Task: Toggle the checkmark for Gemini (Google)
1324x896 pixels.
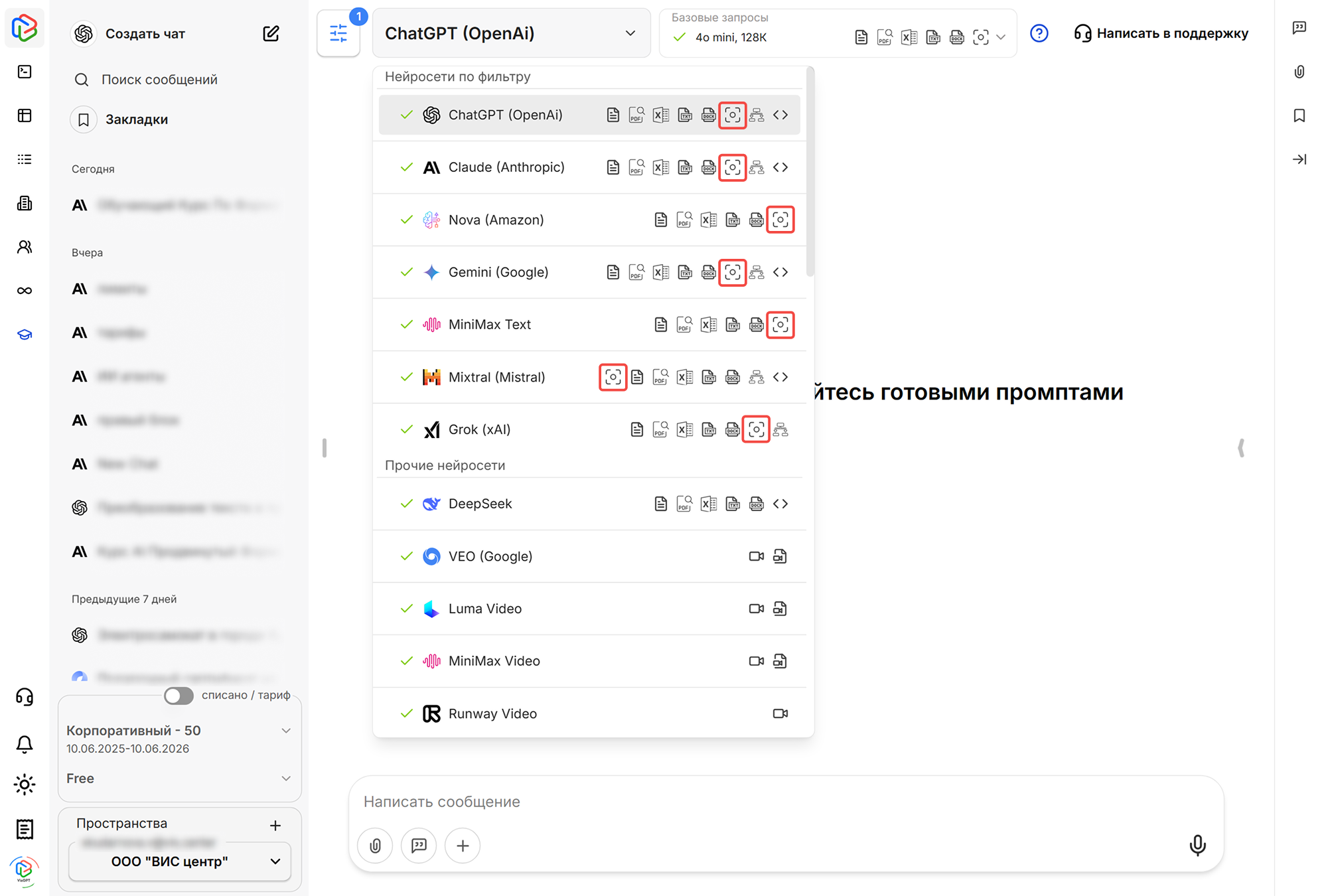Action: point(407,272)
